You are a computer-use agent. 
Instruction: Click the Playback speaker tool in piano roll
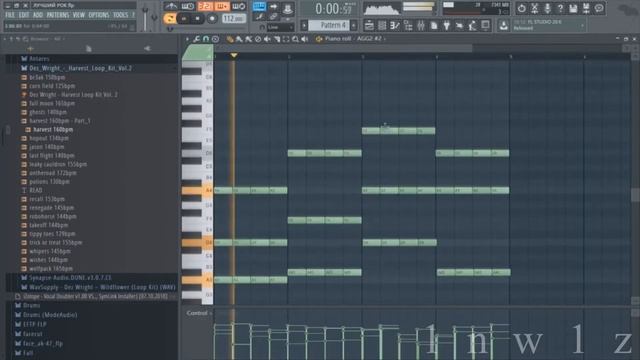point(304,39)
